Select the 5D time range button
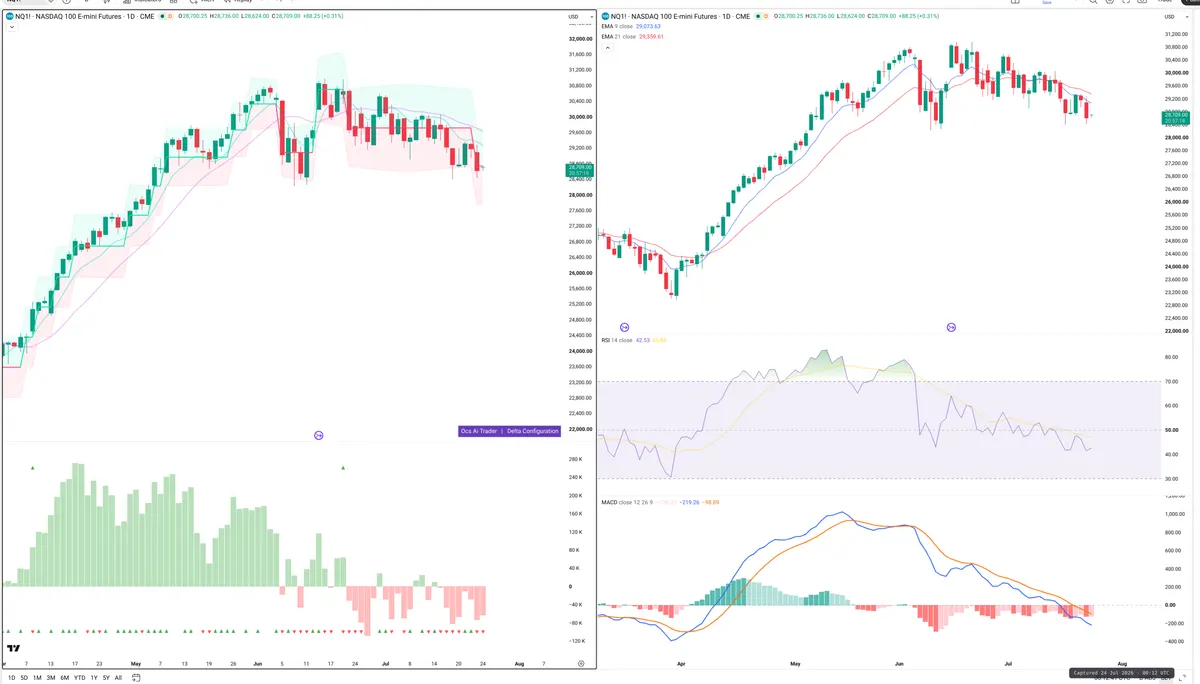 (x=24, y=677)
